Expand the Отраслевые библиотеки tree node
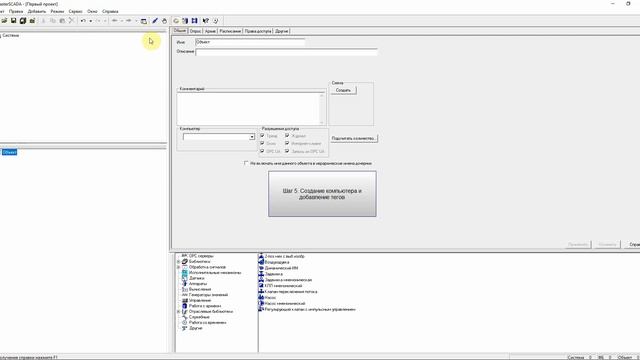The height and width of the screenshot is (360, 640). [178, 311]
